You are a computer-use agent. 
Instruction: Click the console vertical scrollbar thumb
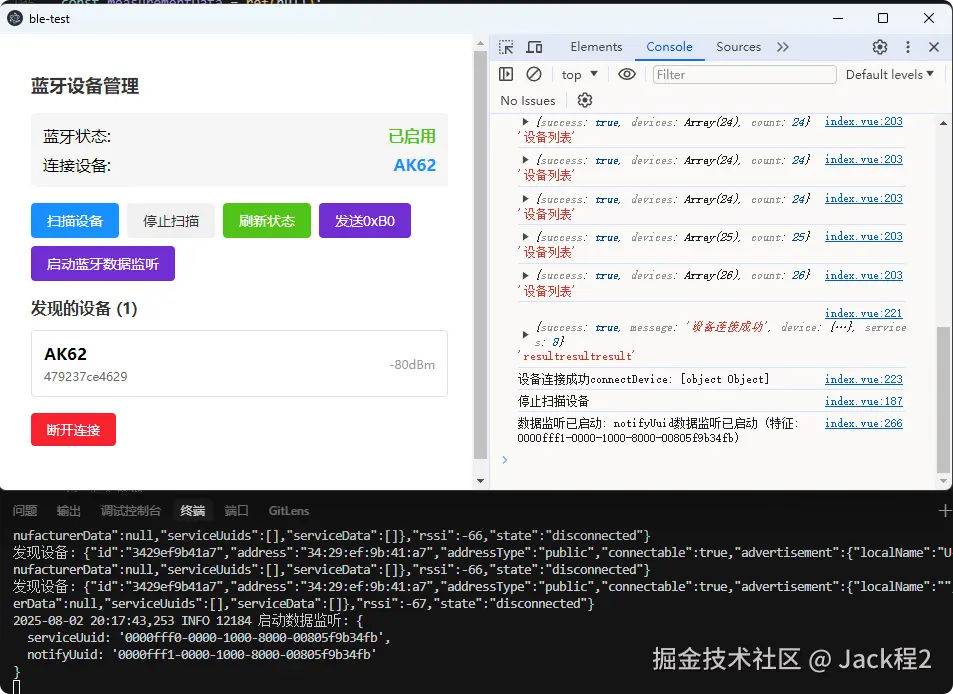(x=943, y=400)
